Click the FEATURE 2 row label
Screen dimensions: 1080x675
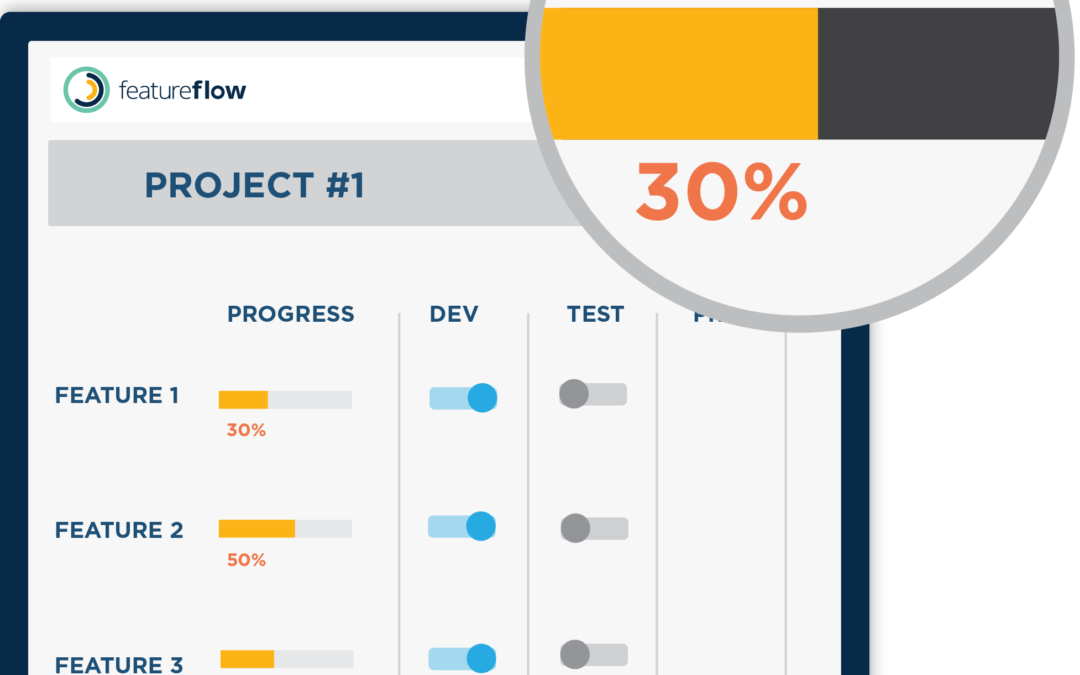(119, 530)
